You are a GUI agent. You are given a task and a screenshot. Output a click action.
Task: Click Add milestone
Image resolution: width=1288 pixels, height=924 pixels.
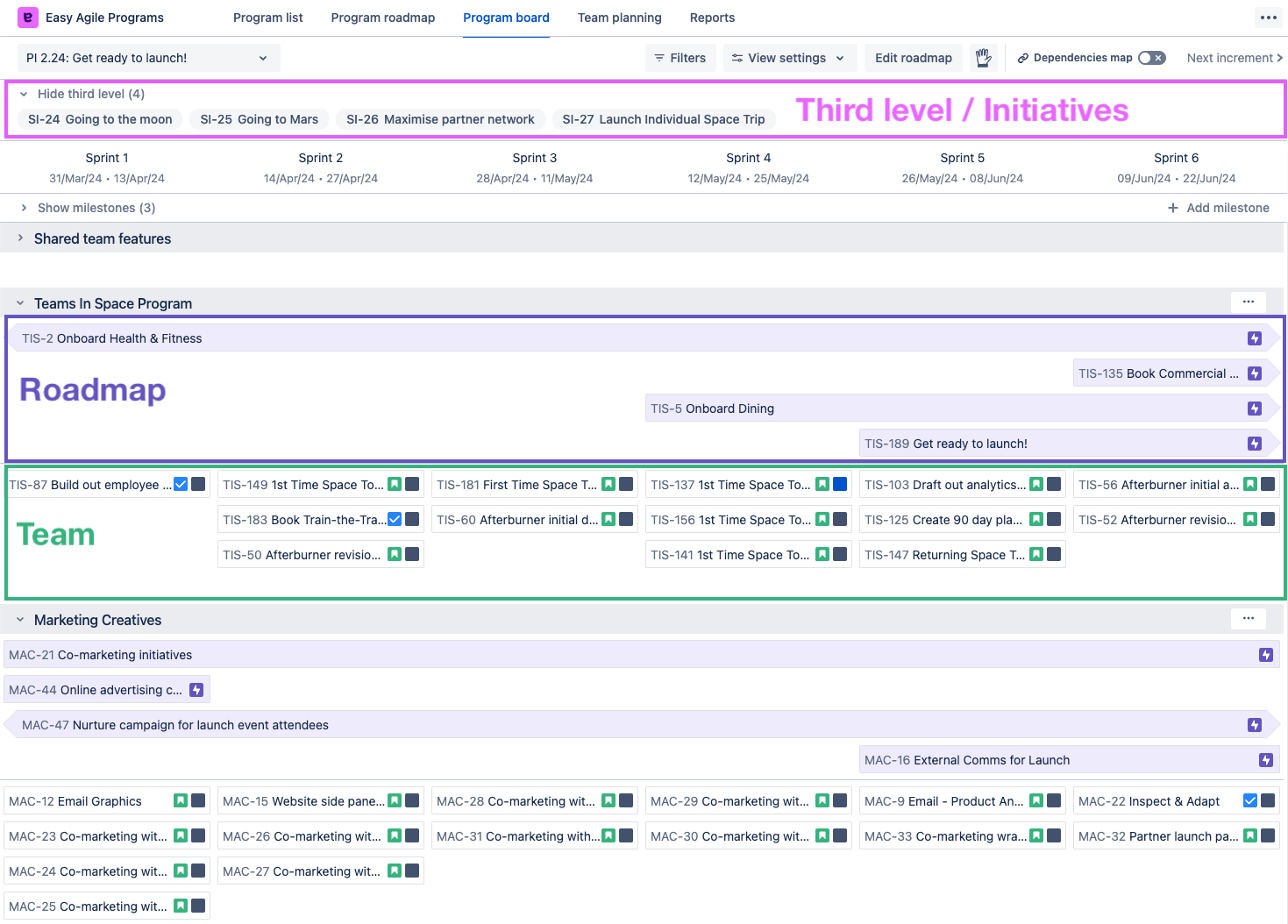point(1219,208)
